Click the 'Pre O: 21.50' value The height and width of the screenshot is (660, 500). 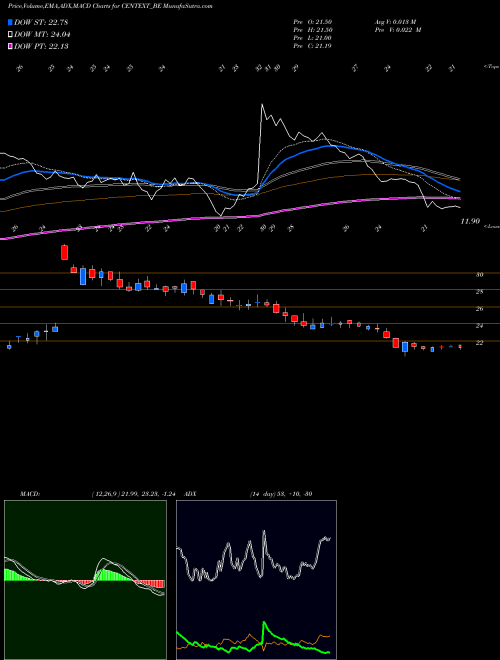coord(313,22)
